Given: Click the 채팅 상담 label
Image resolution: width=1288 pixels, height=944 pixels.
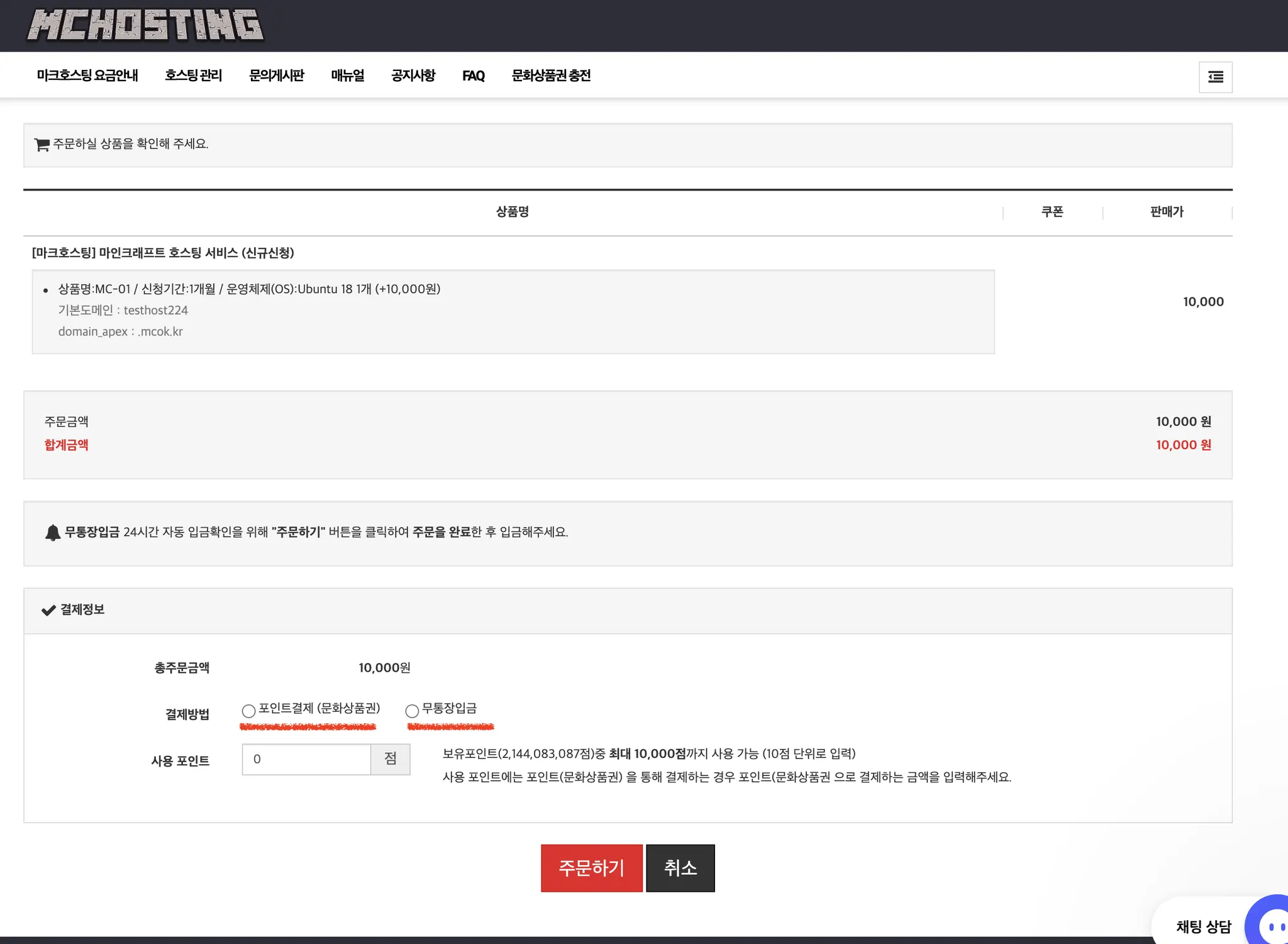Looking at the screenshot, I should [1203, 926].
